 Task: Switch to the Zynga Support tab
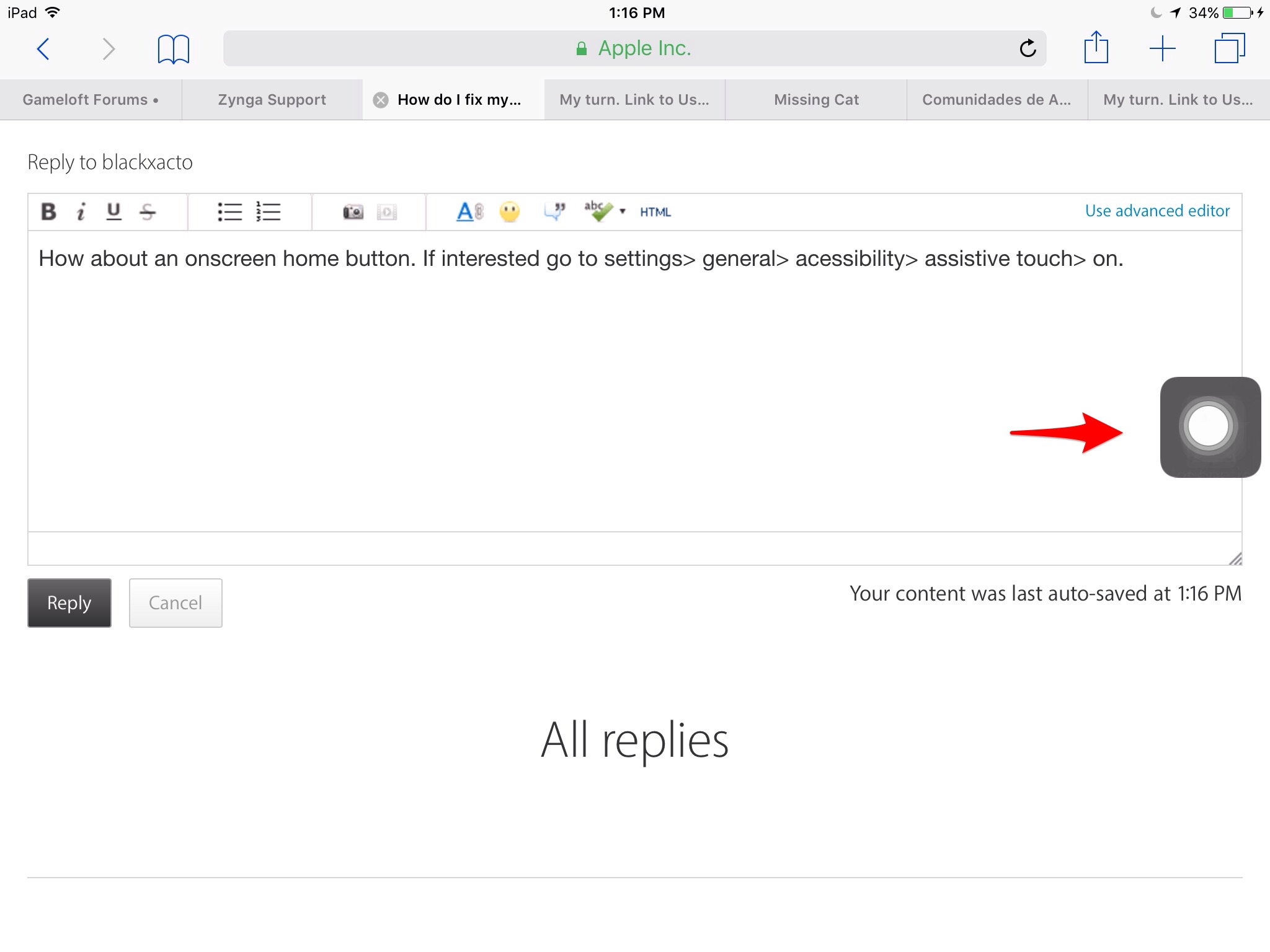pos(272,100)
